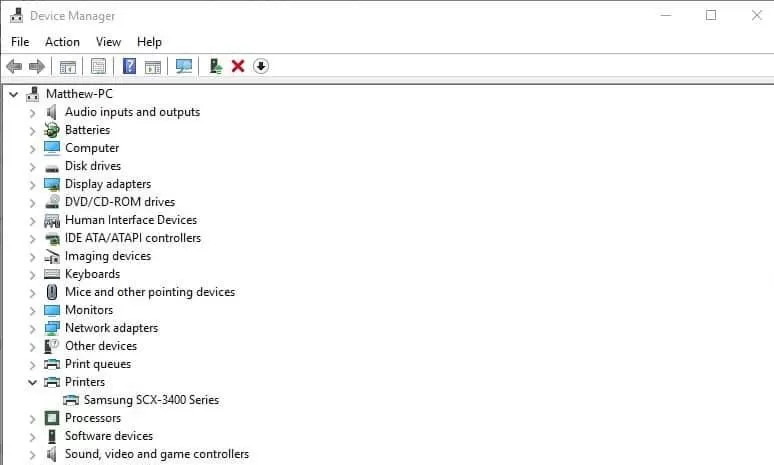The image size is (774, 465).
Task: Toggle the console tree pane icon
Action: pyautogui.click(x=68, y=67)
